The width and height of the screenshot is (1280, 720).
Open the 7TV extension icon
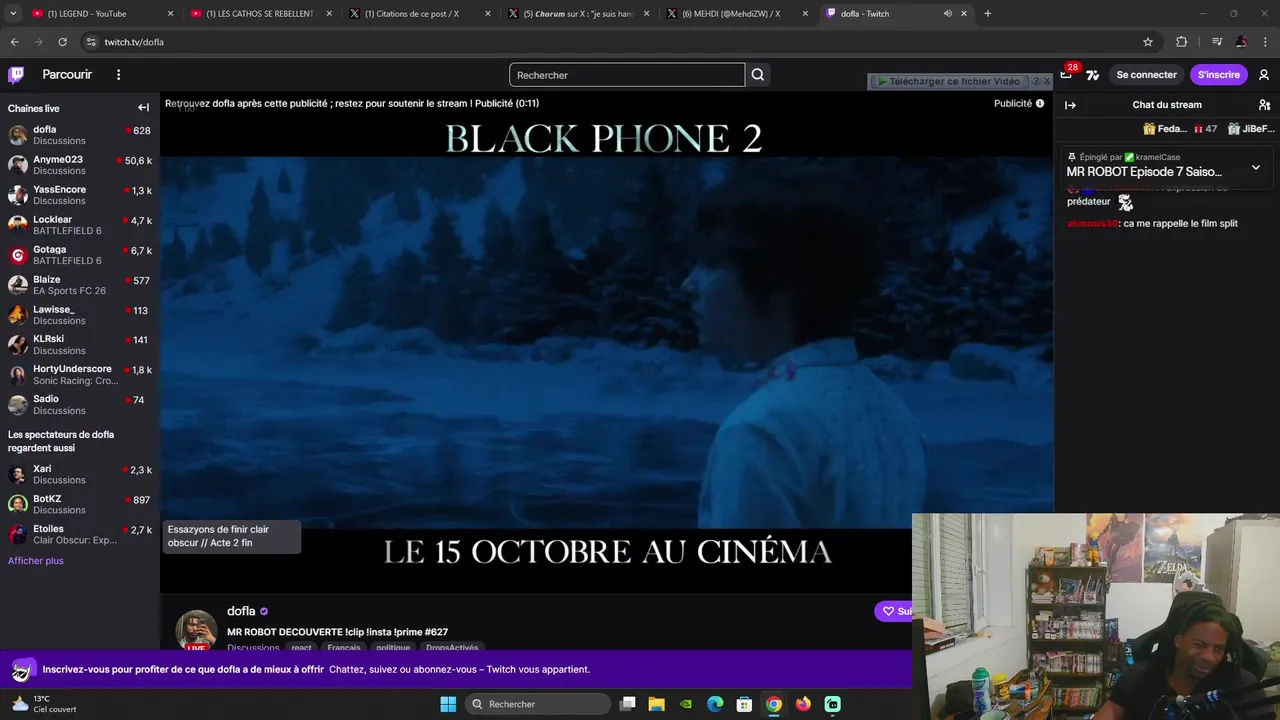click(1092, 75)
